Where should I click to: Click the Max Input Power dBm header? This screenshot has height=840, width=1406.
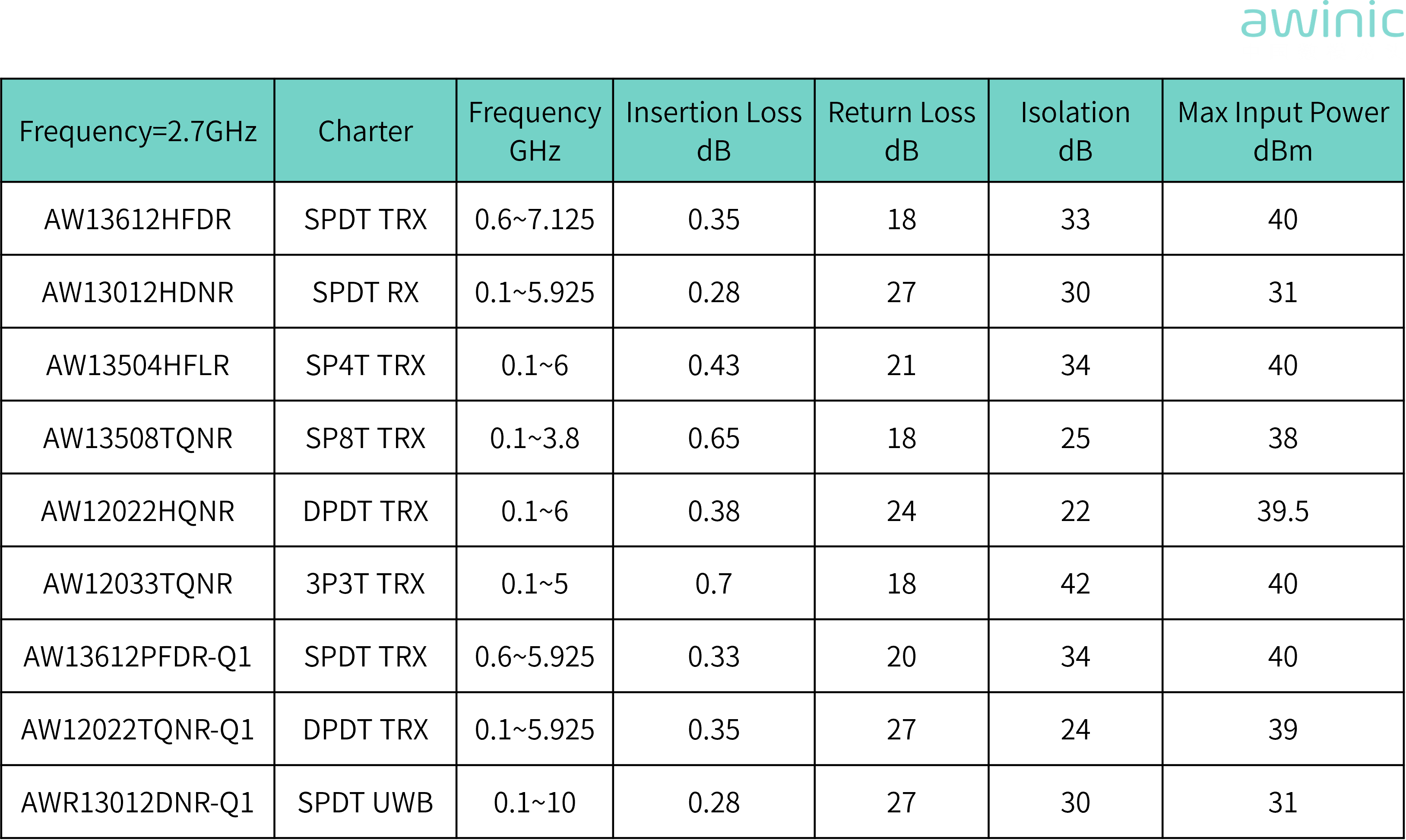1282,131
